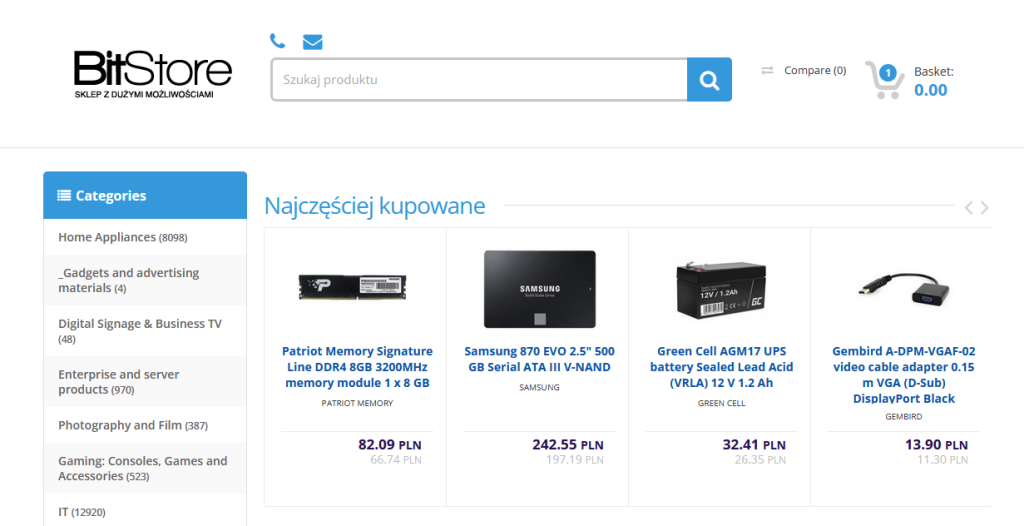This screenshot has height=526, width=1024.
Task: Open Gaming: Consoles, Games and Accessories category
Action: click(x=145, y=468)
